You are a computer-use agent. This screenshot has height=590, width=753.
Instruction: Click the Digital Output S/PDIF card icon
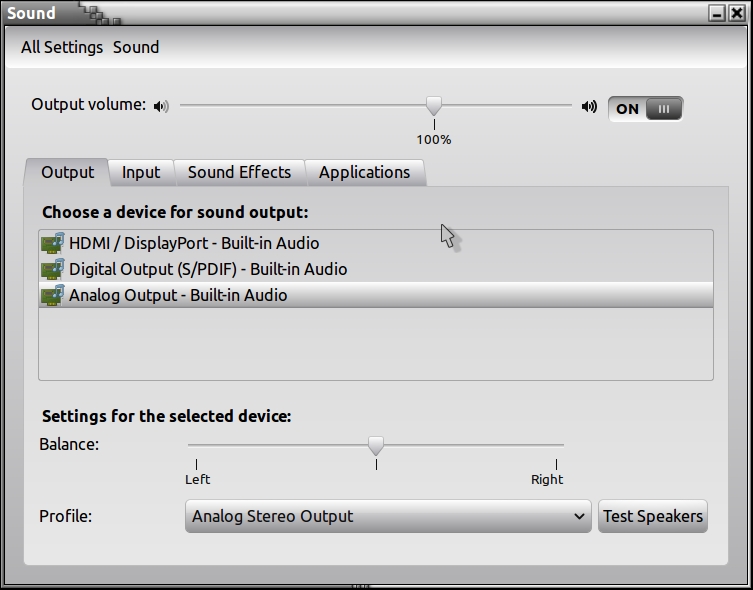pyautogui.click(x=52, y=269)
